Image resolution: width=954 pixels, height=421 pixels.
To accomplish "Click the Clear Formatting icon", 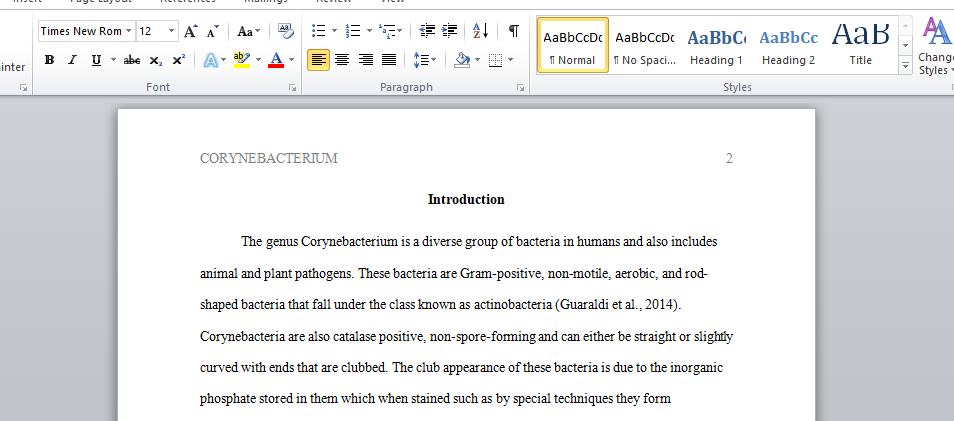I will 285,30.
